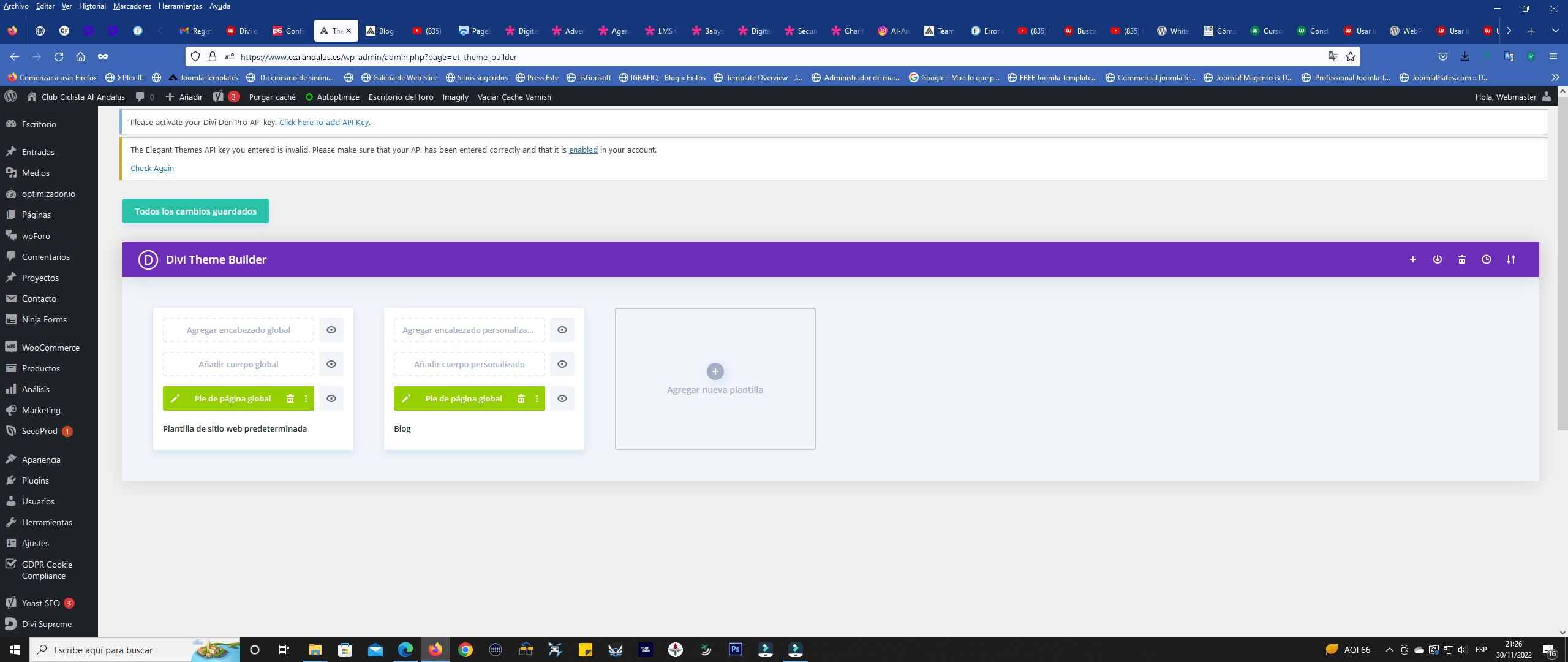Toggle visibility of Blog custom body

tap(562, 364)
